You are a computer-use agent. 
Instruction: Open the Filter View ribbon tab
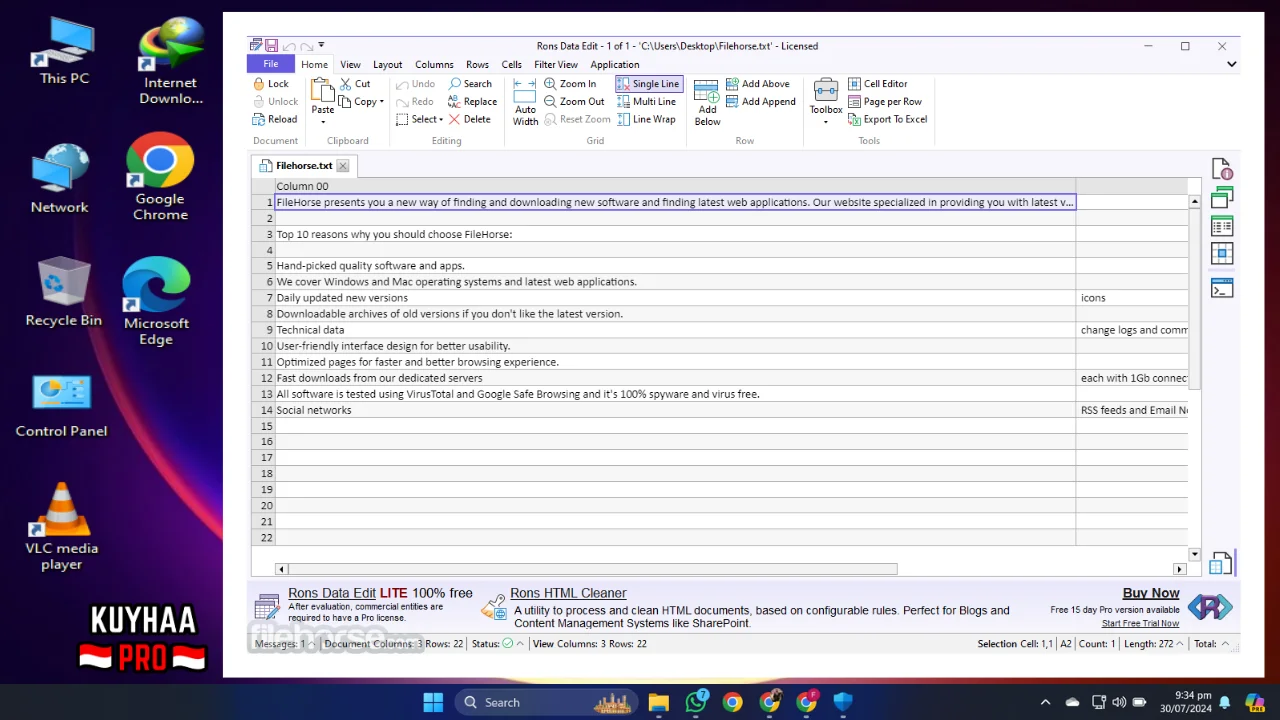tap(556, 64)
